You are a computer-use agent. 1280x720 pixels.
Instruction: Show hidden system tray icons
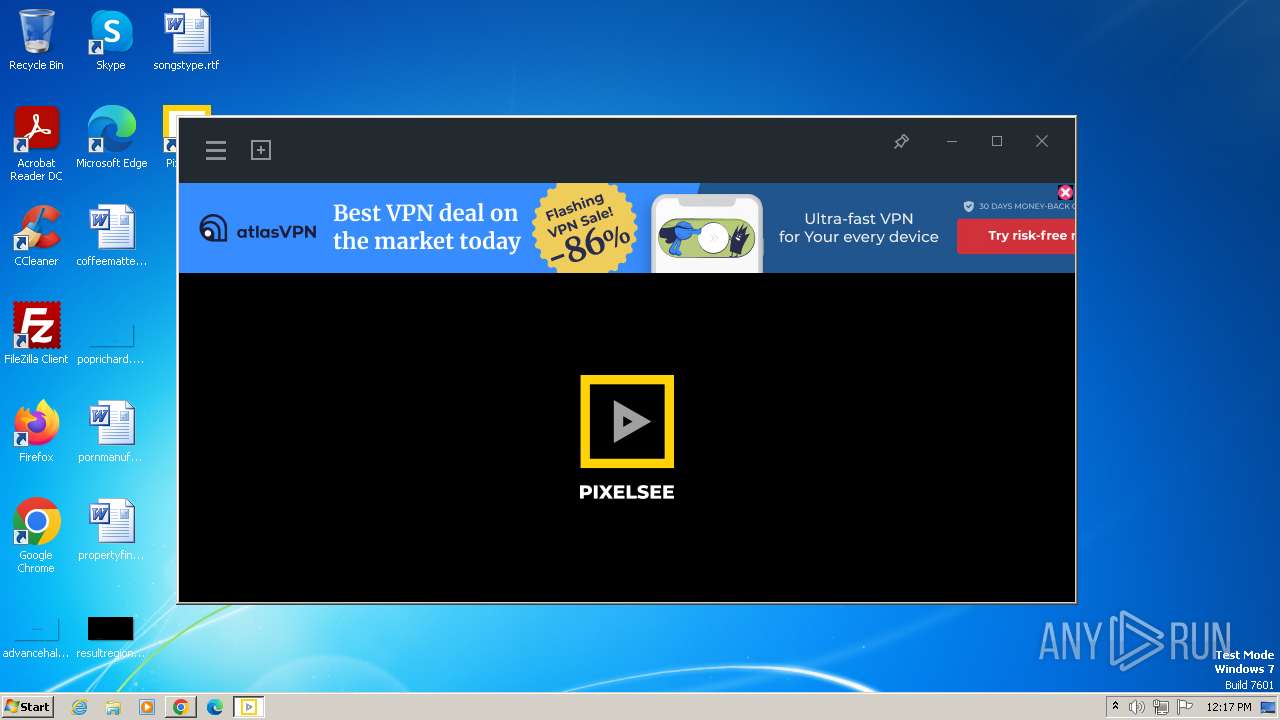coord(1115,707)
